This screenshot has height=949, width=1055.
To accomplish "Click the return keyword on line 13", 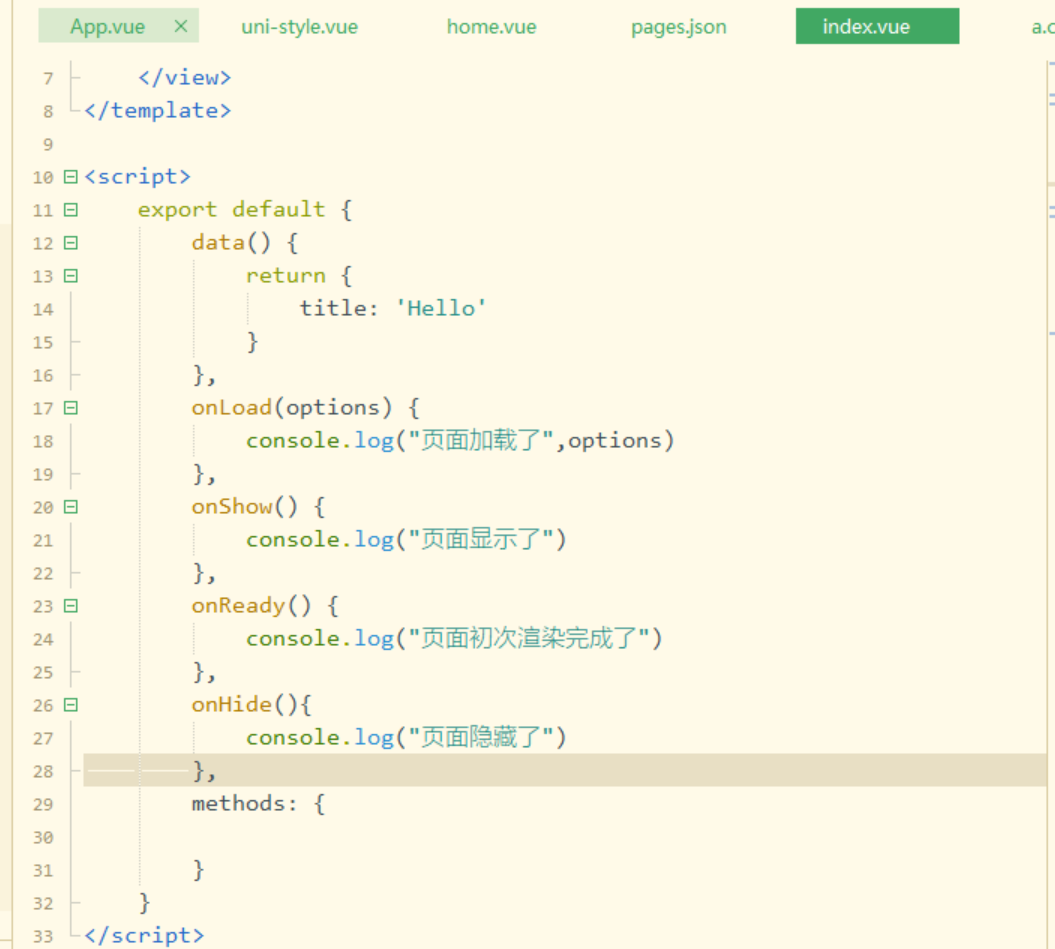I will pyautogui.click(x=285, y=275).
